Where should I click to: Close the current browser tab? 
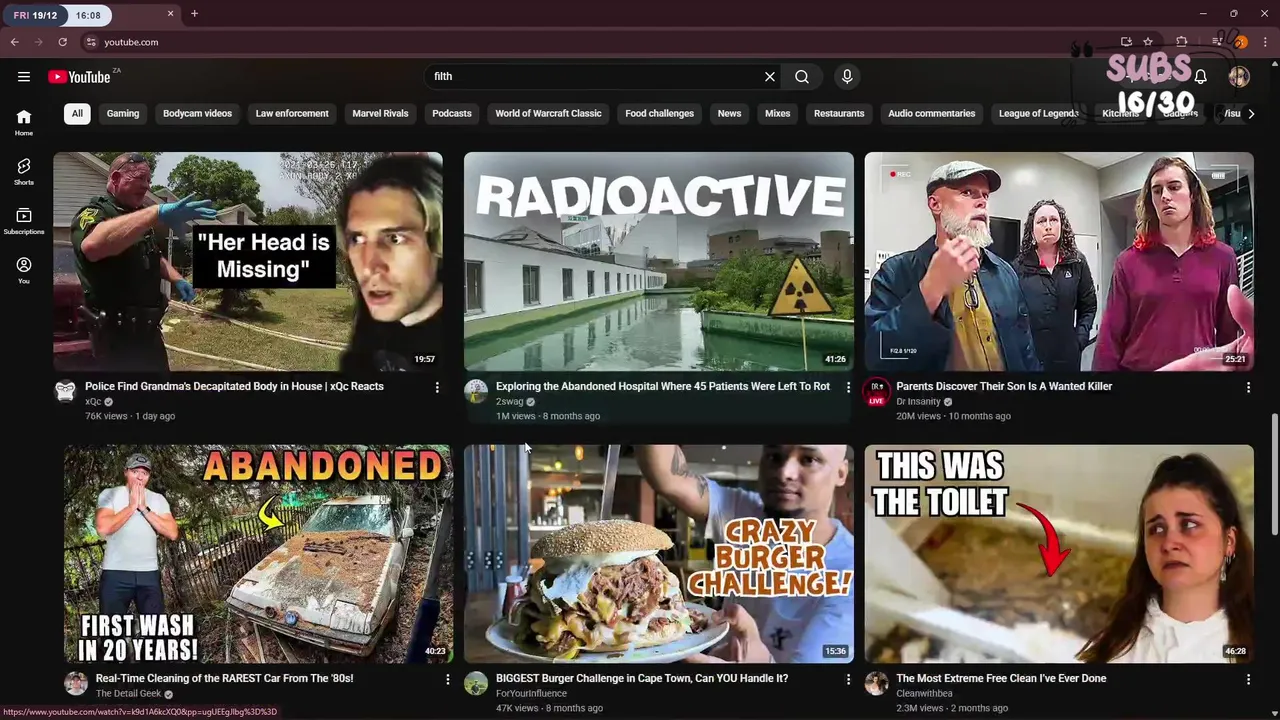(170, 14)
